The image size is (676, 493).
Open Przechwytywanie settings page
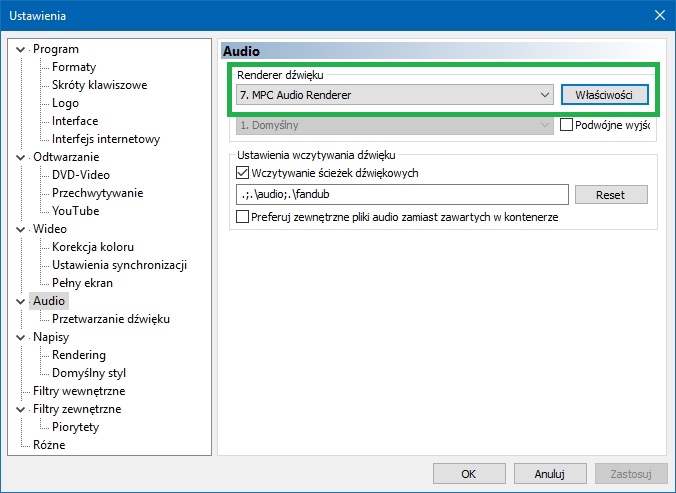click(97, 193)
